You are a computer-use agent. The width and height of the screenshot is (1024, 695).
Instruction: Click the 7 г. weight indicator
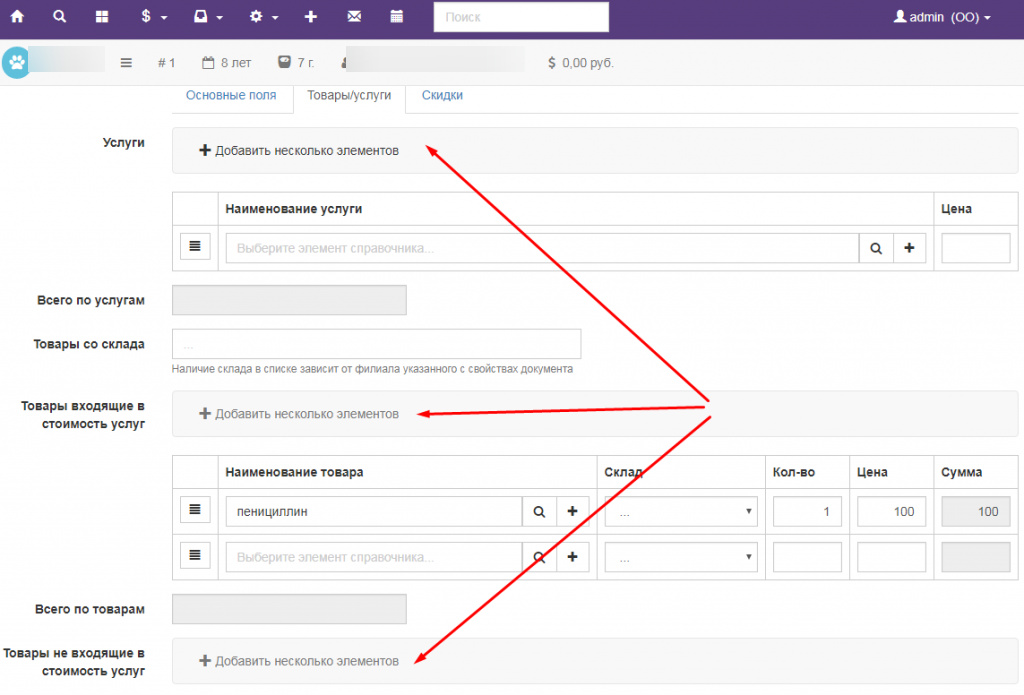[296, 63]
